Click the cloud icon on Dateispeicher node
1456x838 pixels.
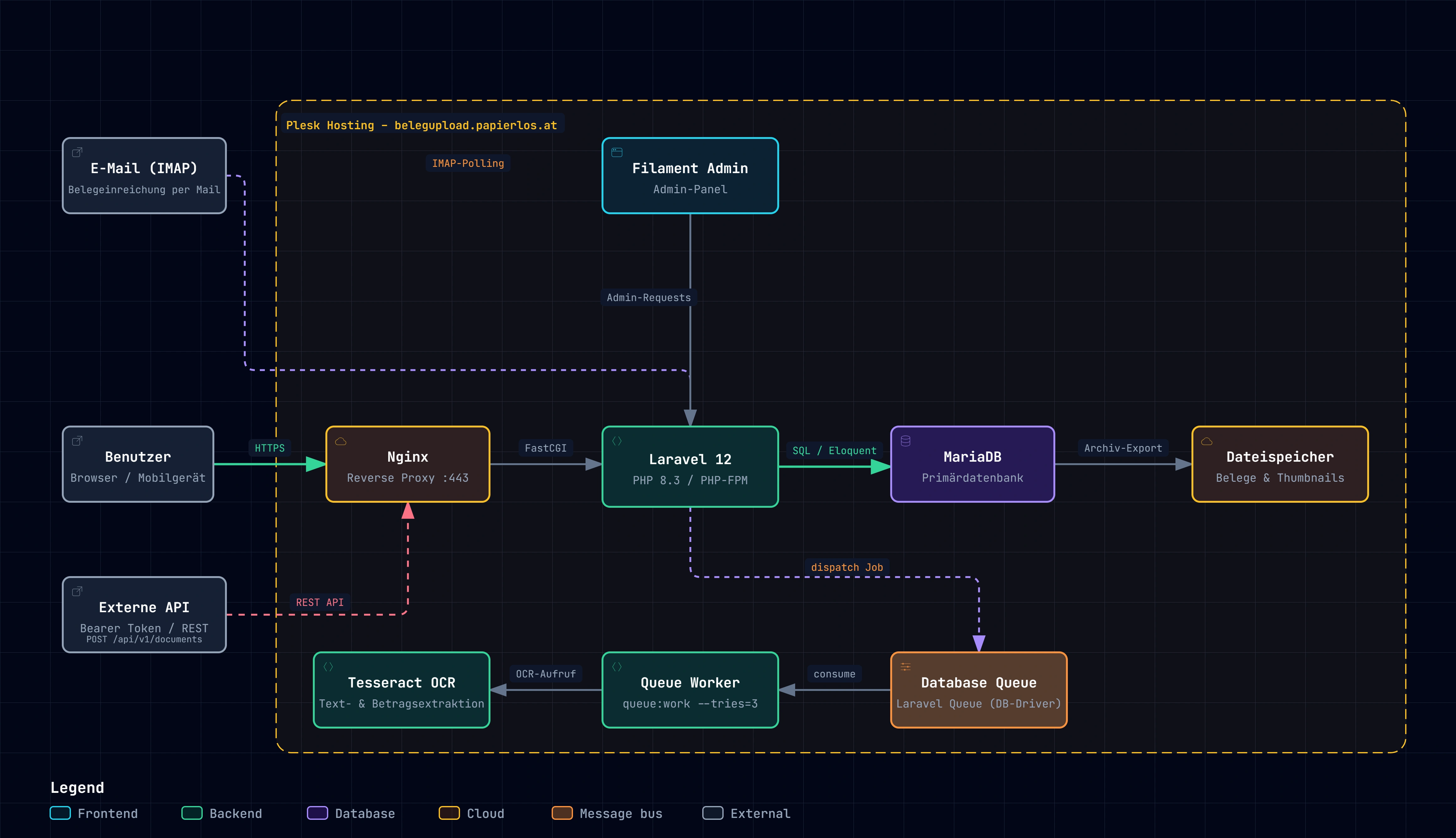pos(1207,442)
